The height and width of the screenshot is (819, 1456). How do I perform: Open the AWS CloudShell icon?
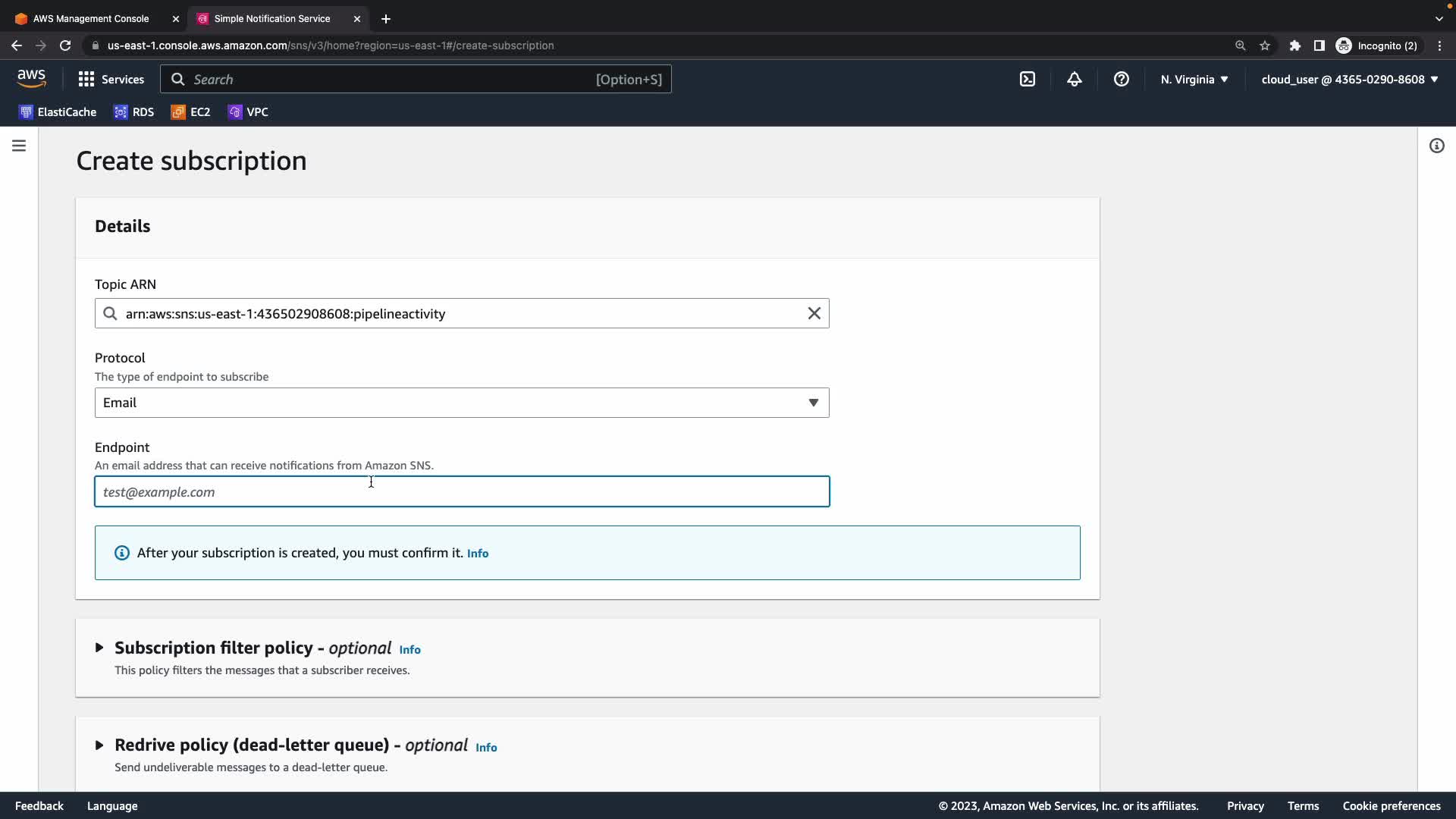[1027, 79]
